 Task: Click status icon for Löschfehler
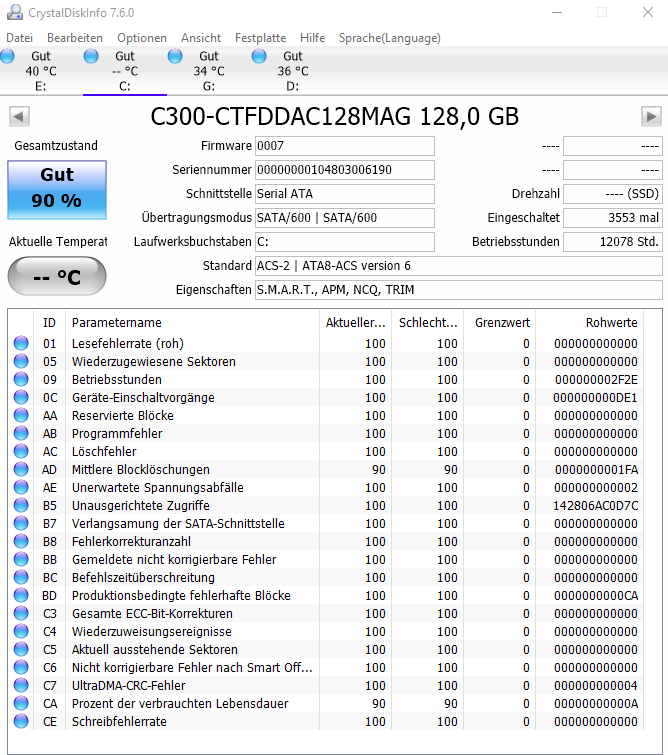(21, 451)
